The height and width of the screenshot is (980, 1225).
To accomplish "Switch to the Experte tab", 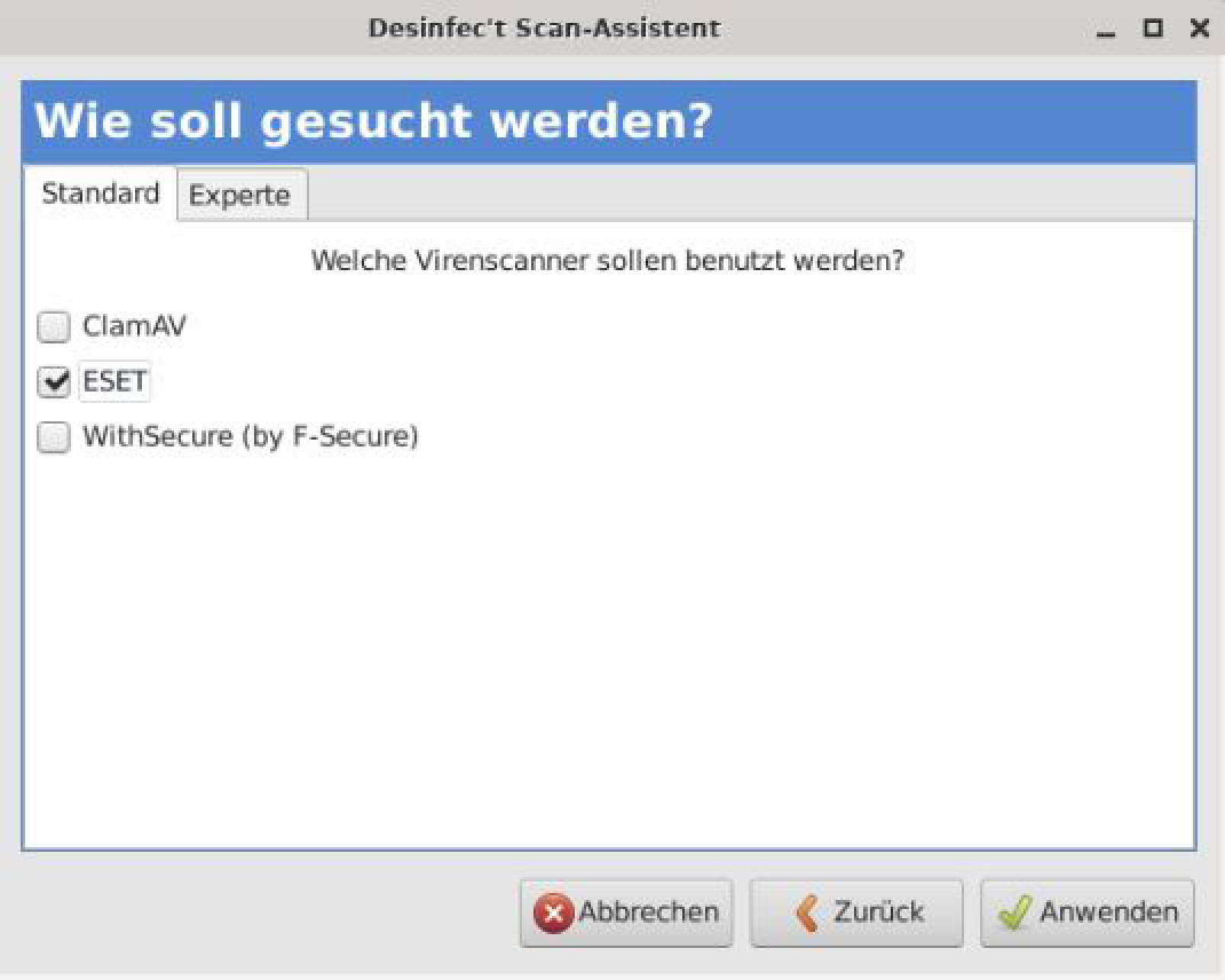I will (240, 195).
